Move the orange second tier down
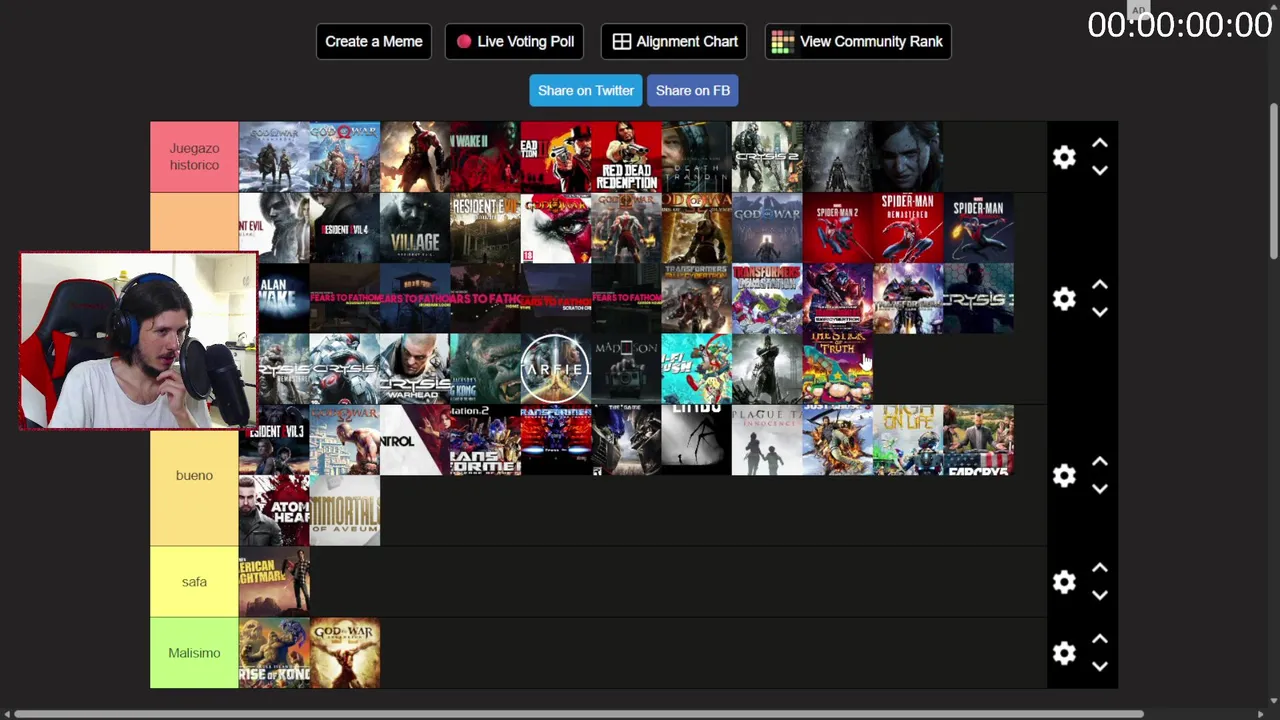The image size is (1280, 720). coord(1100,313)
